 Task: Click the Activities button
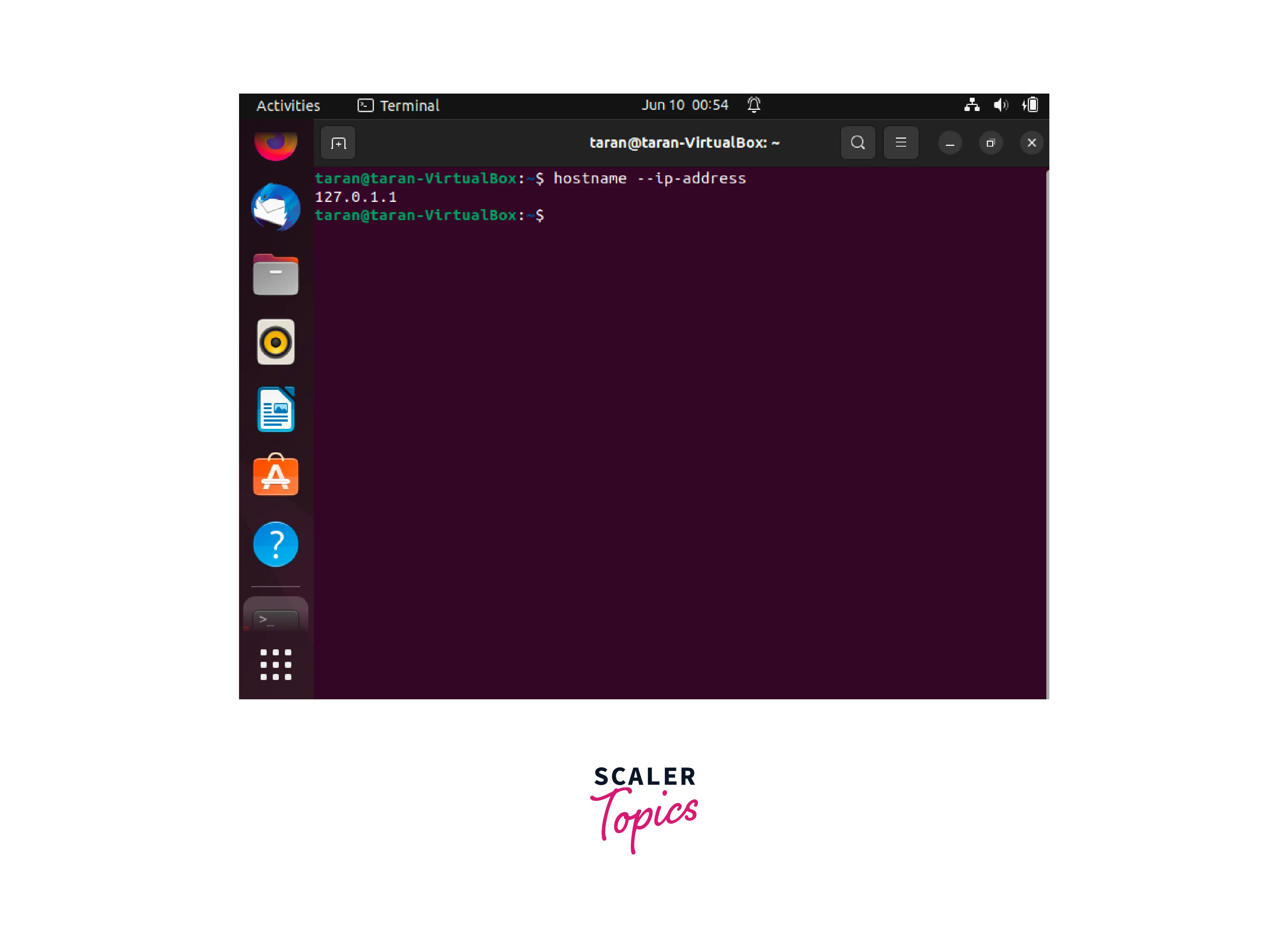click(x=288, y=106)
